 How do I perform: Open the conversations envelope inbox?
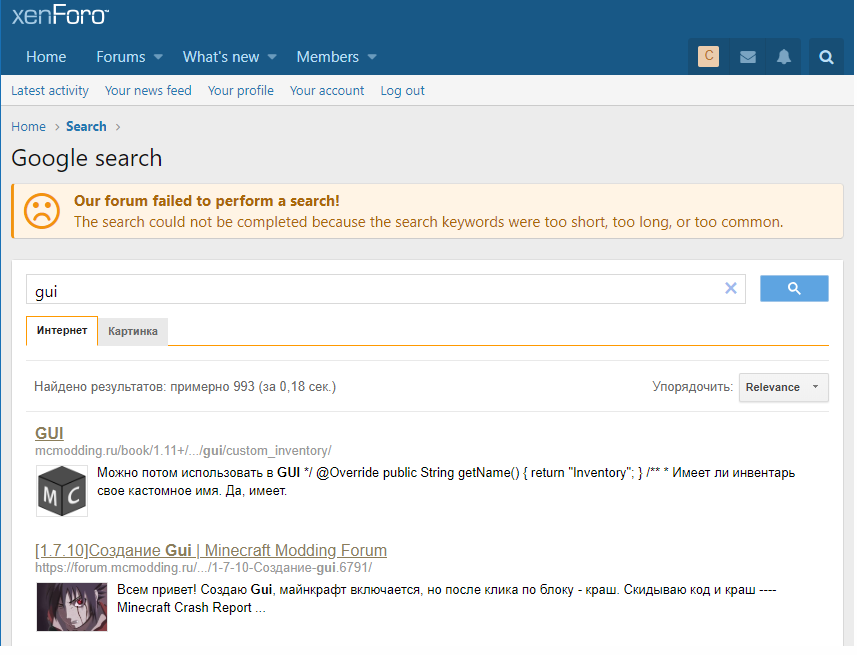747,57
